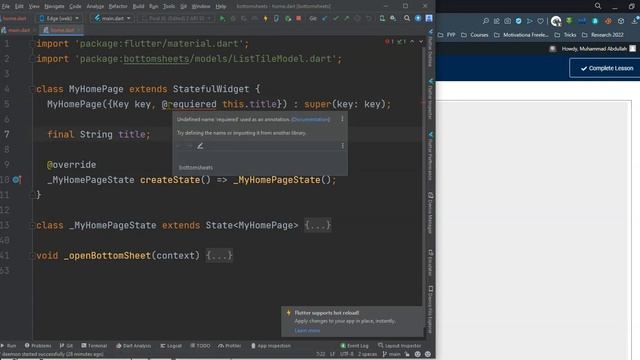640x360 pixels.
Task: Click Git push arrow icon
Action: point(347,18)
